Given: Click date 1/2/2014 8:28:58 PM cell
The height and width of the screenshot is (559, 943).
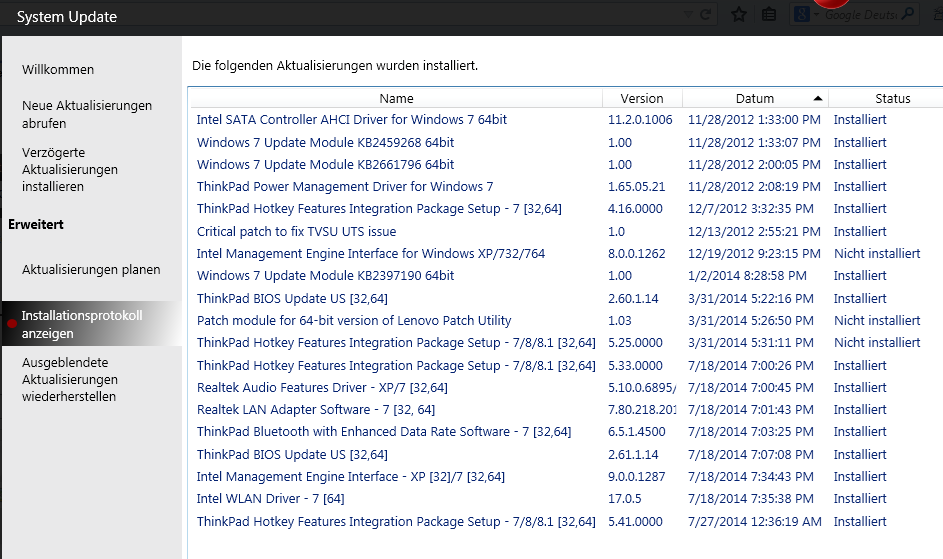Looking at the screenshot, I should 747,276.
